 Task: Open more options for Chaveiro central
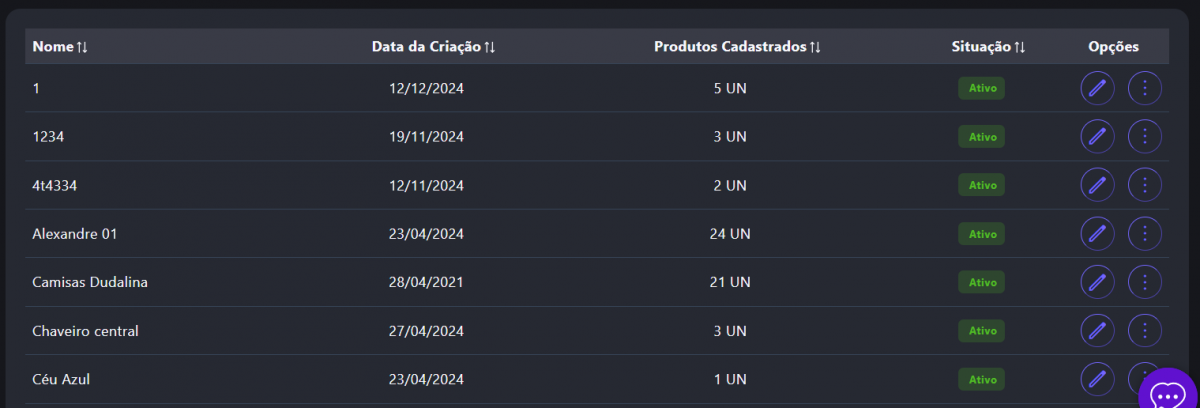point(1144,330)
